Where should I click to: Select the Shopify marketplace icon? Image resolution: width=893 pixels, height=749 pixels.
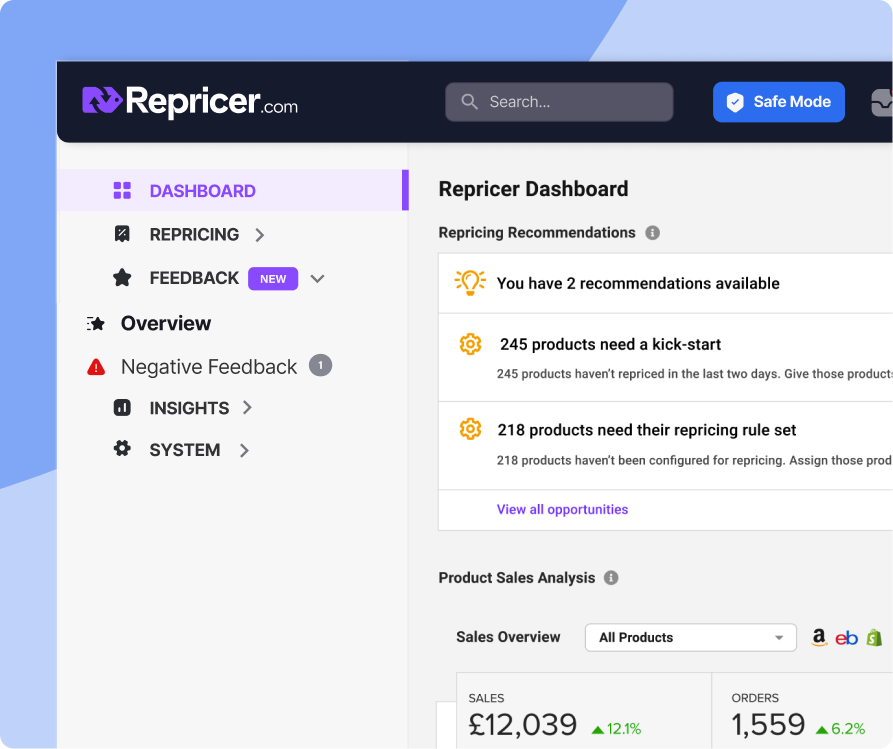(874, 637)
